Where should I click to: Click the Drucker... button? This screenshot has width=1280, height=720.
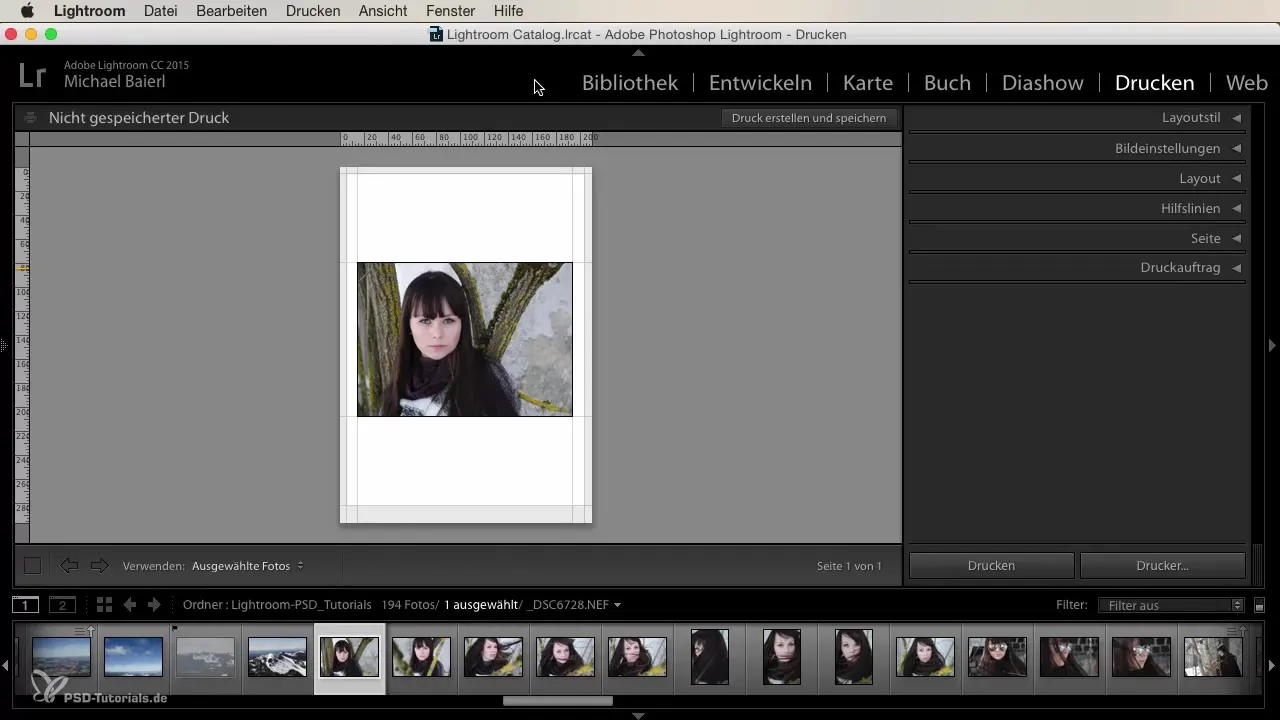pyautogui.click(x=1162, y=565)
